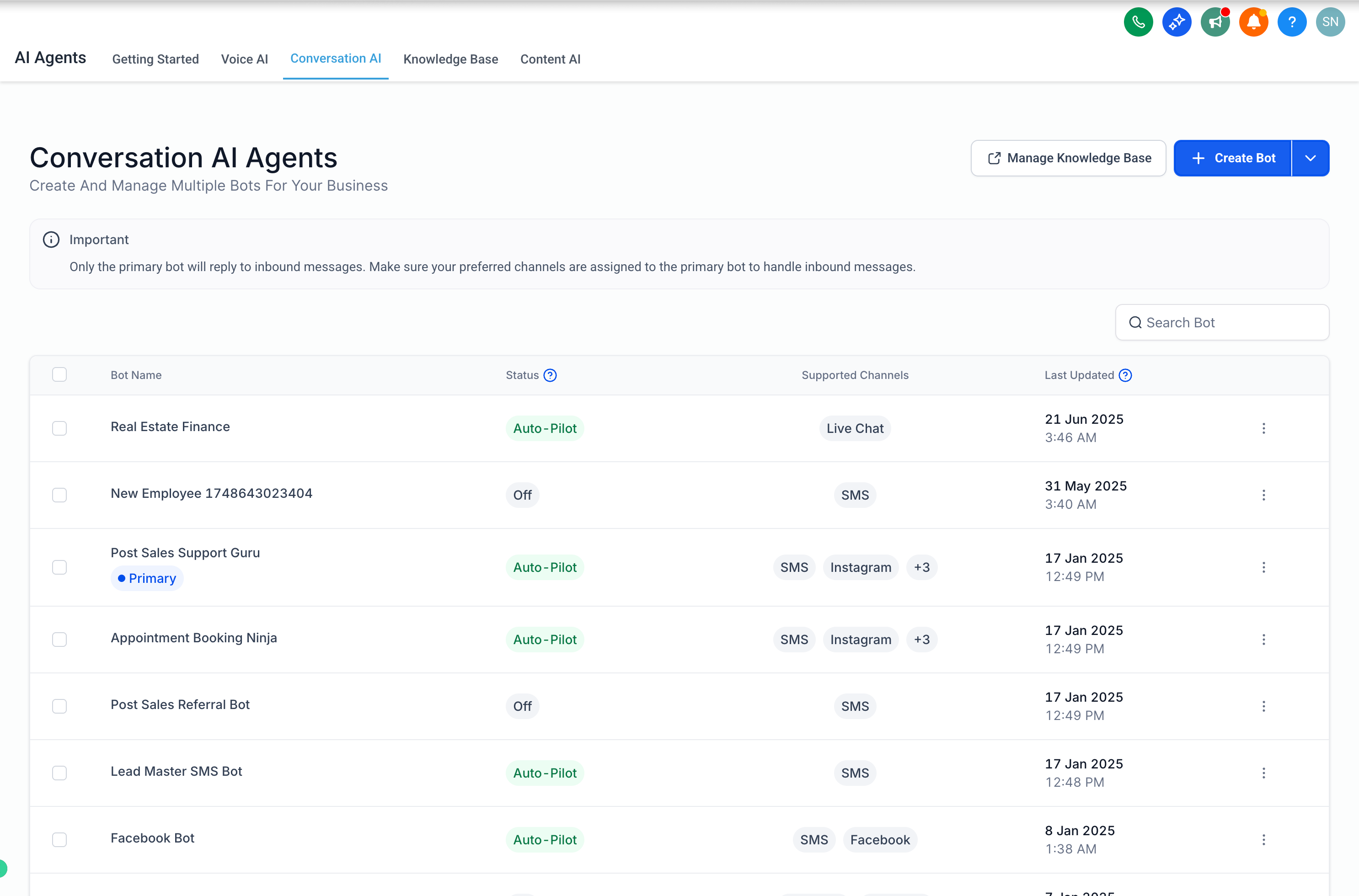This screenshot has width=1359, height=896.
Task: Click the Supported Channels column header
Action: pyautogui.click(x=854, y=375)
